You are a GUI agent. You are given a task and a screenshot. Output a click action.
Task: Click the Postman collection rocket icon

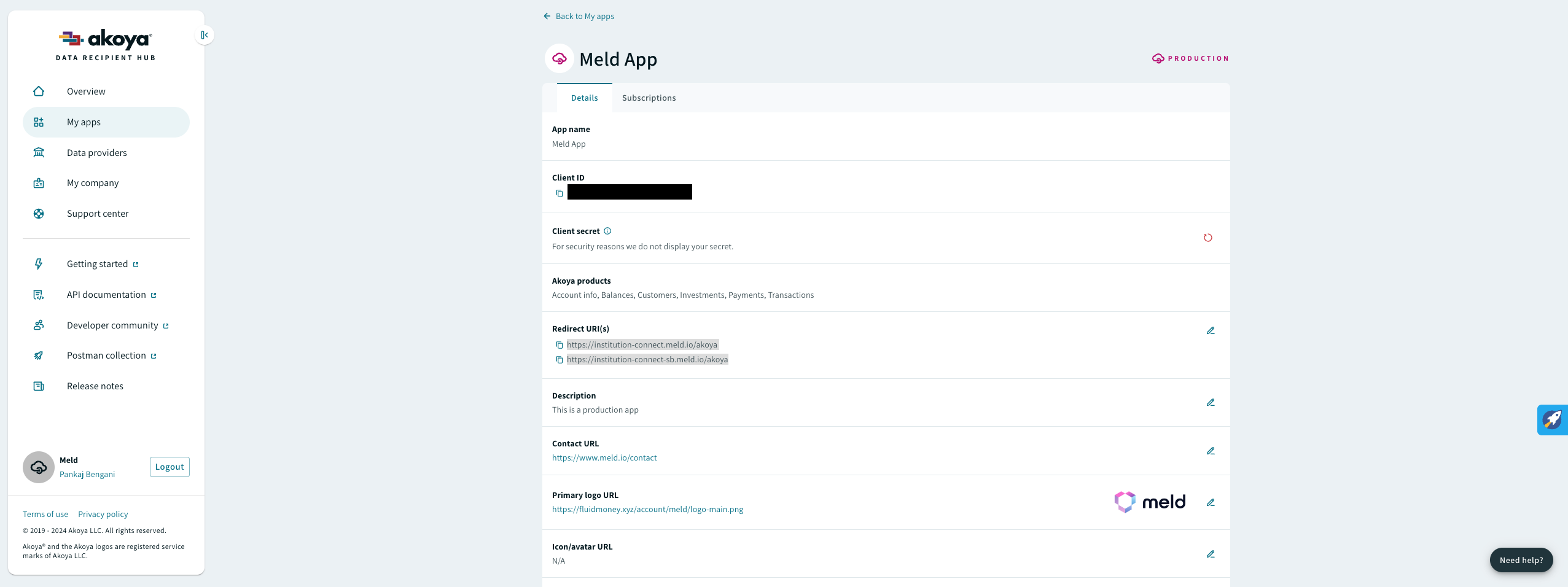[x=39, y=356]
